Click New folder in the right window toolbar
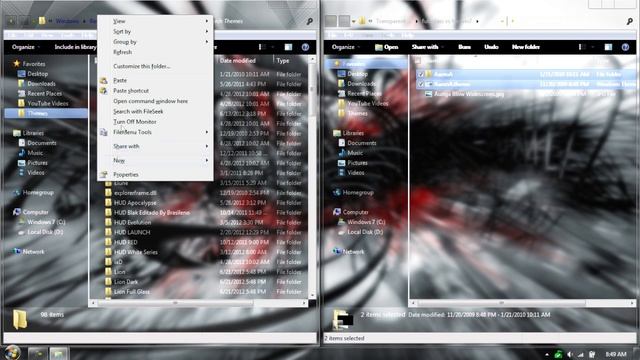This screenshot has height=360, width=640. point(526,47)
